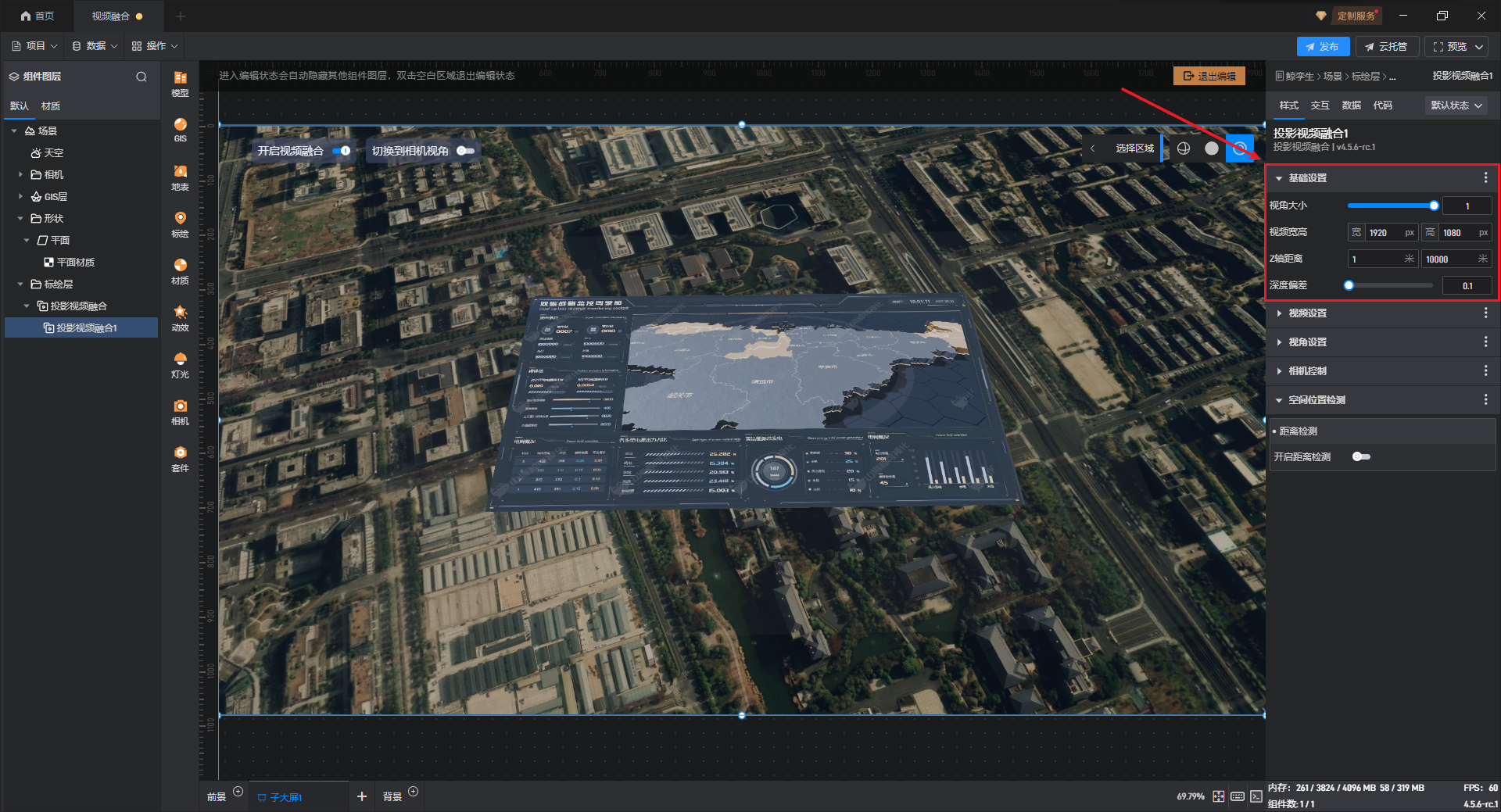
Task: Click the 退出编辑 button
Action: pyautogui.click(x=1209, y=77)
